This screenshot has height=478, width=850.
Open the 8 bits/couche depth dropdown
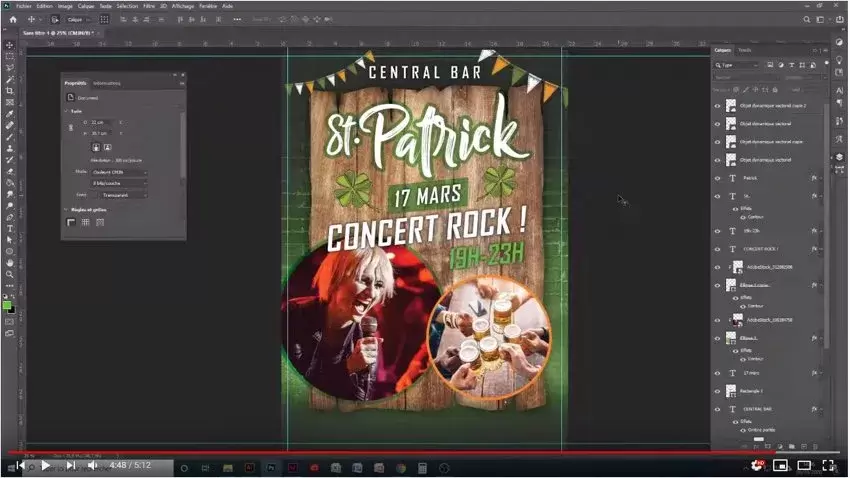(119, 184)
